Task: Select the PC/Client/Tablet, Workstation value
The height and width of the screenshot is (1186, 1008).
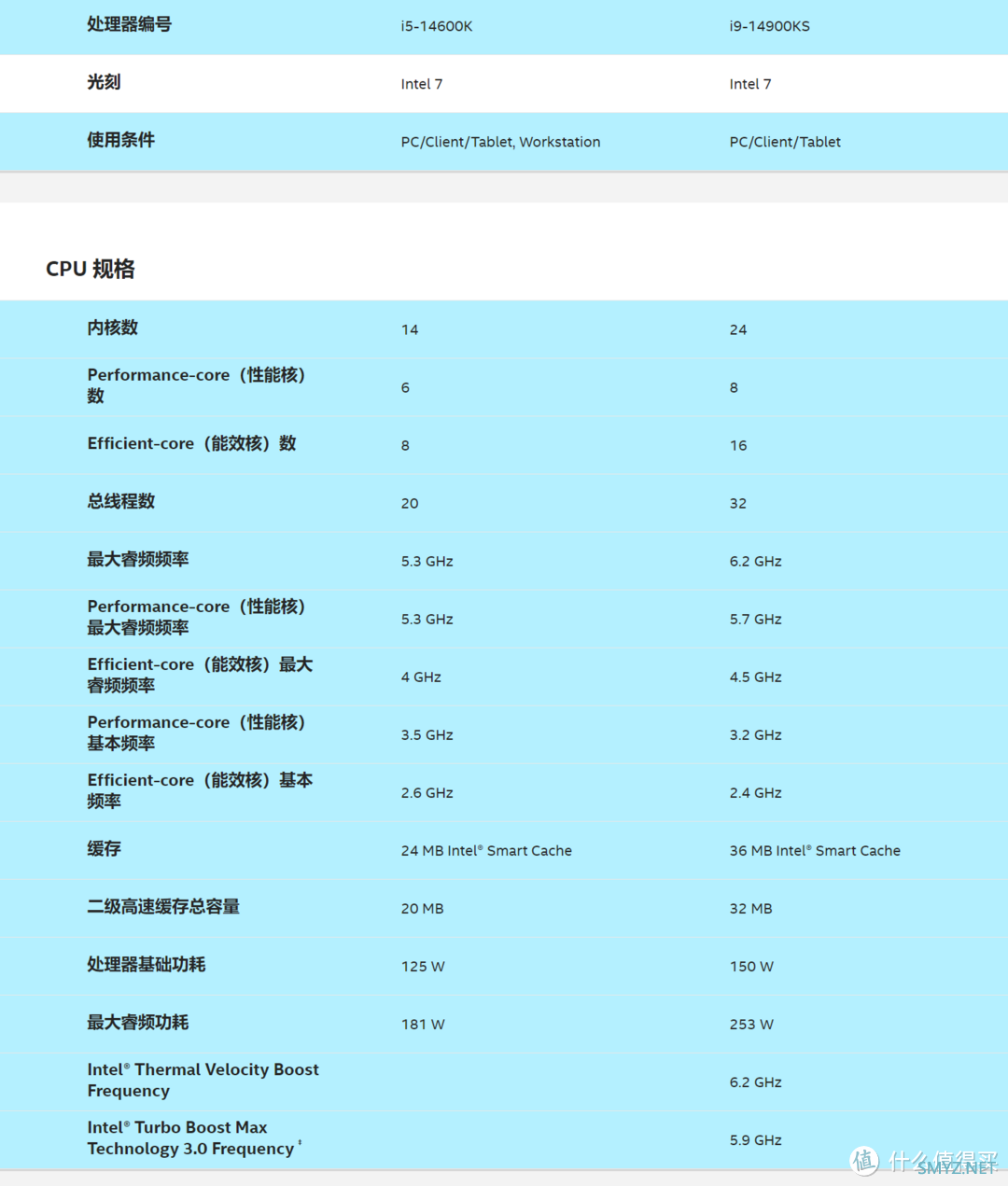Action: coord(500,142)
